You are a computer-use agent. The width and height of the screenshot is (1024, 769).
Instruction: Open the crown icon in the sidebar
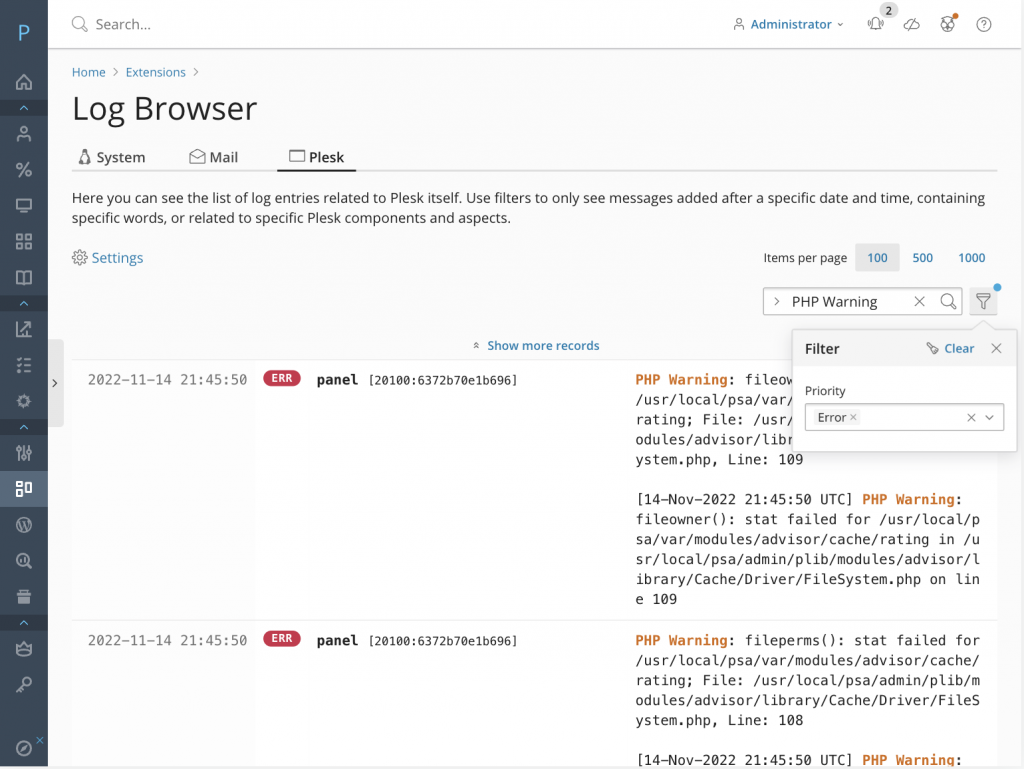pos(24,649)
